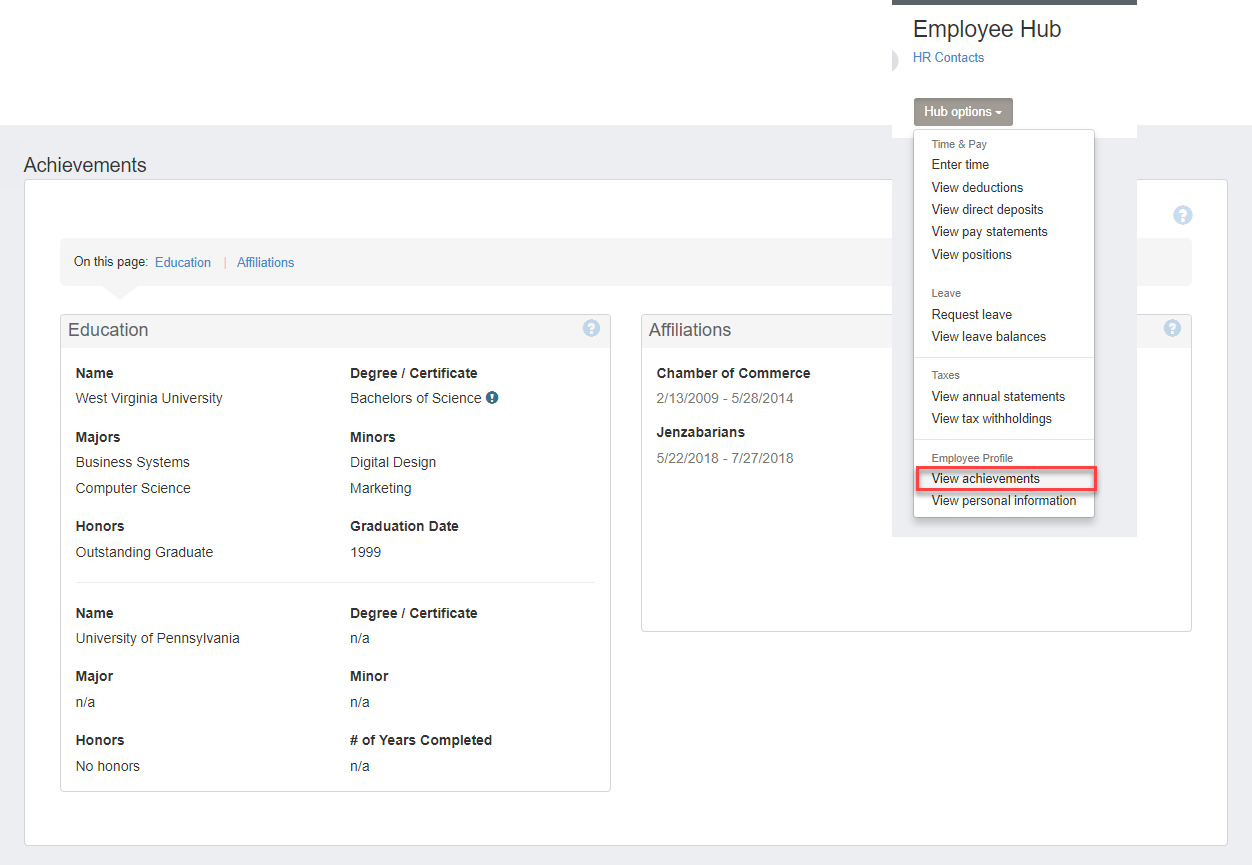The image size is (1252, 865).
Task: Open View personal information
Action: (1003, 500)
